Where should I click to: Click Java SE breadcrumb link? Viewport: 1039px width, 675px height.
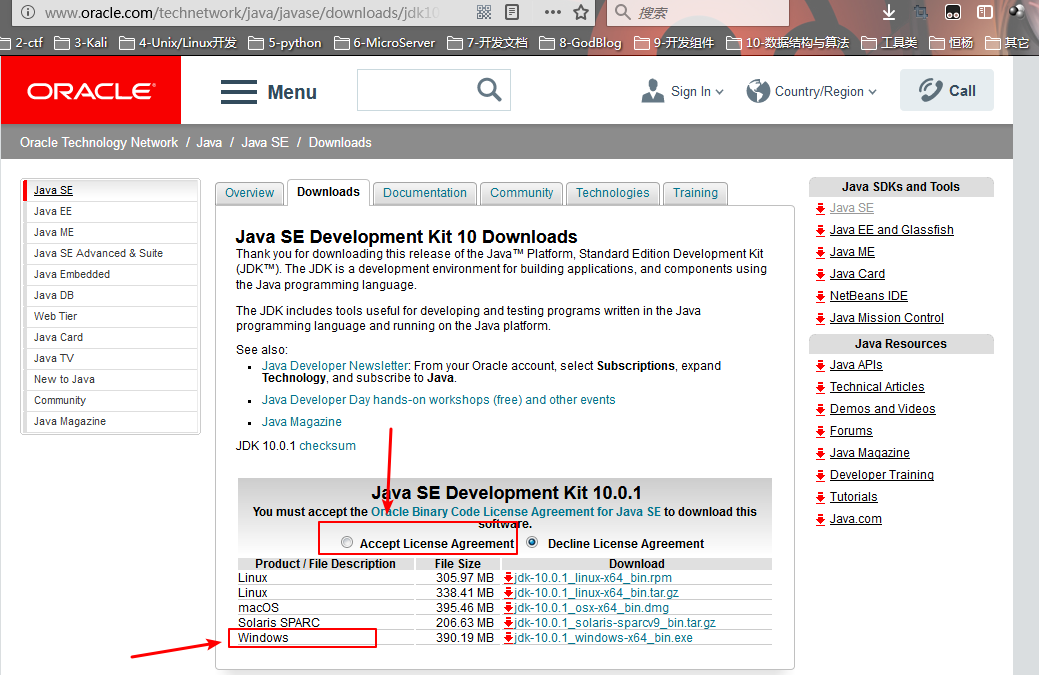pyautogui.click(x=264, y=142)
